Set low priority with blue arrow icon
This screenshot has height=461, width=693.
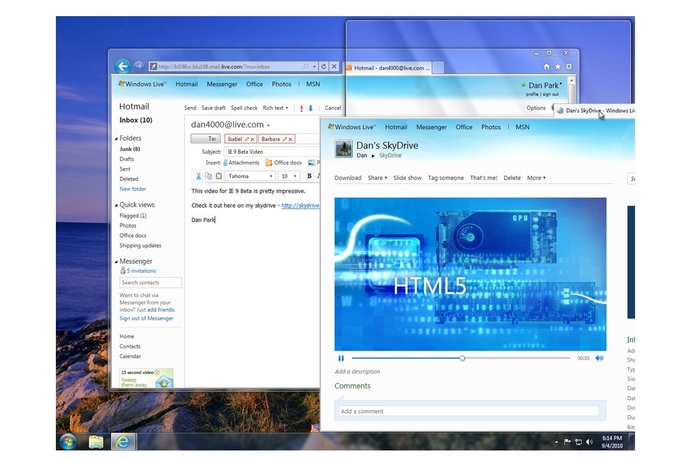pos(310,108)
